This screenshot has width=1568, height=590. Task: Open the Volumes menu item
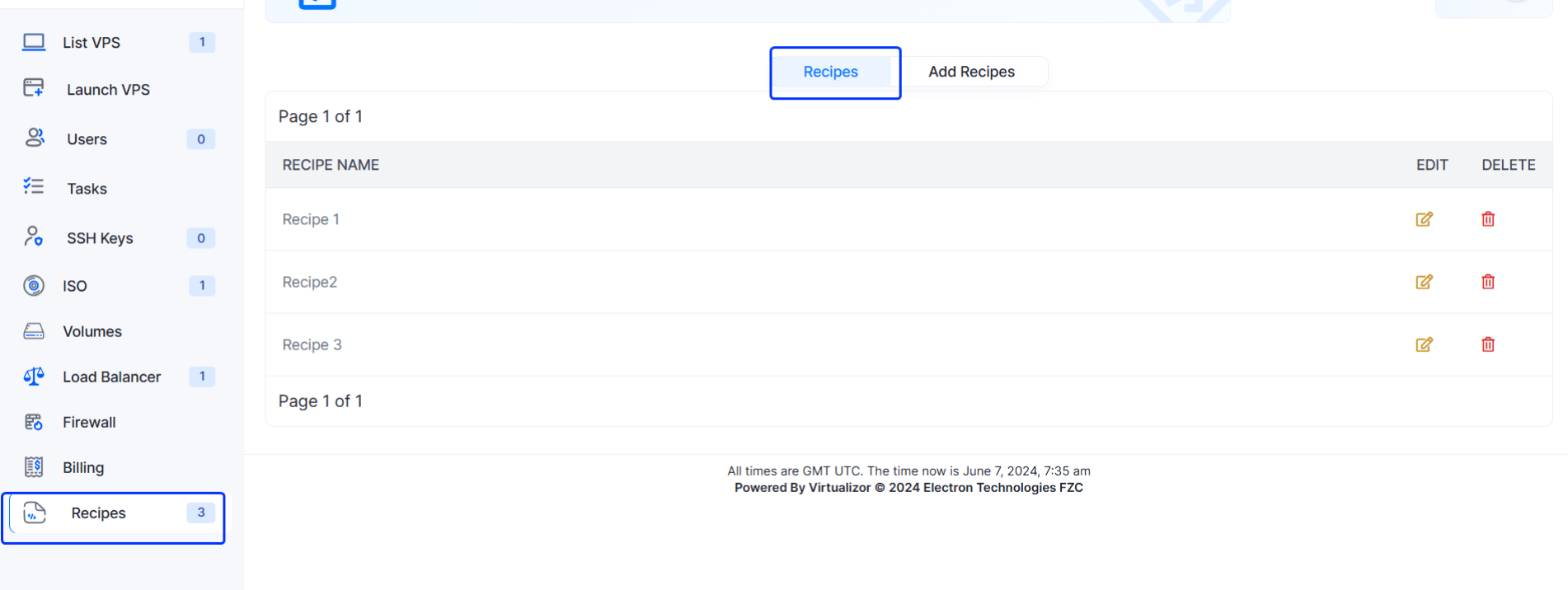92,331
